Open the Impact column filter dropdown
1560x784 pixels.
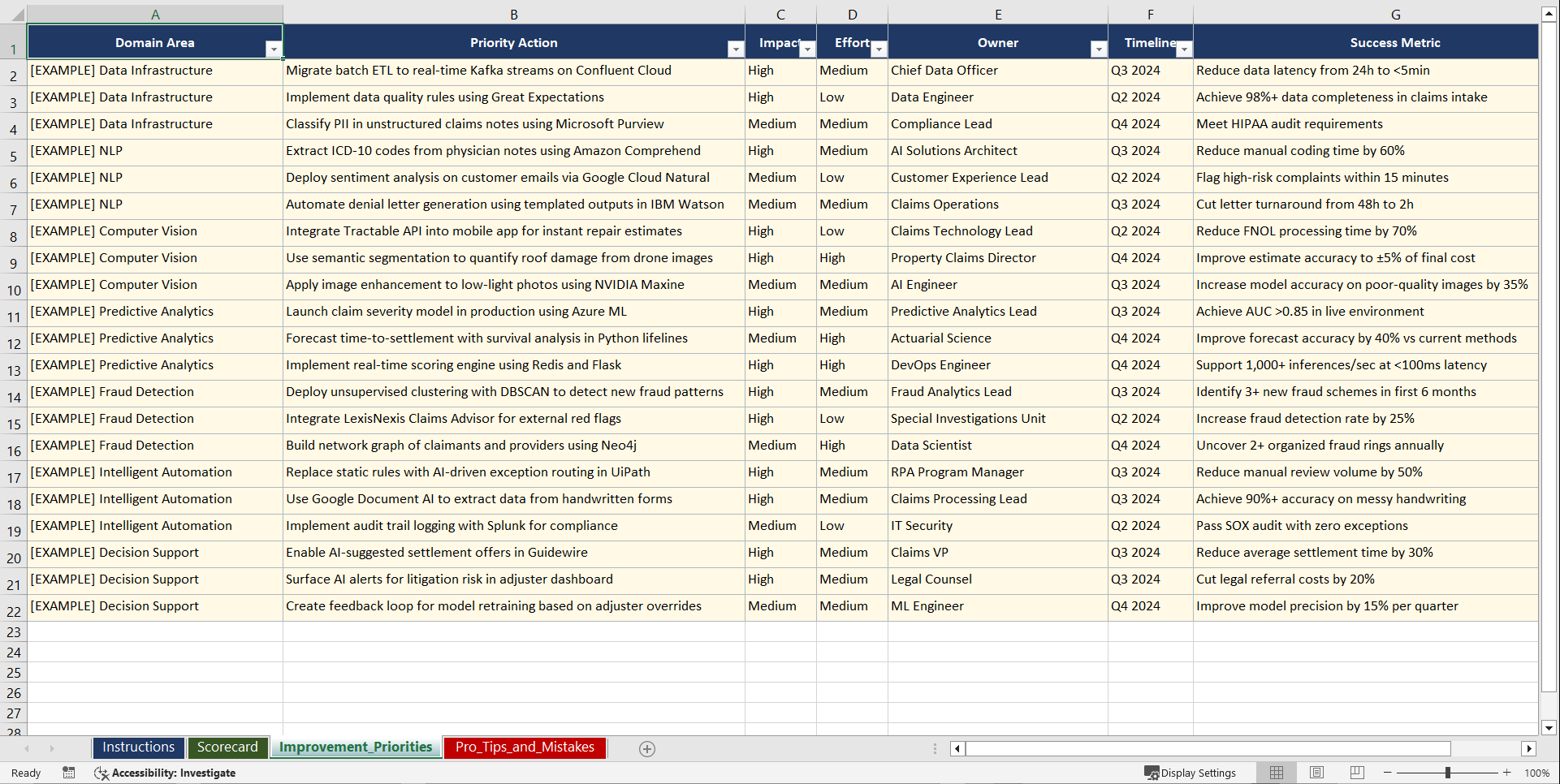(806, 50)
